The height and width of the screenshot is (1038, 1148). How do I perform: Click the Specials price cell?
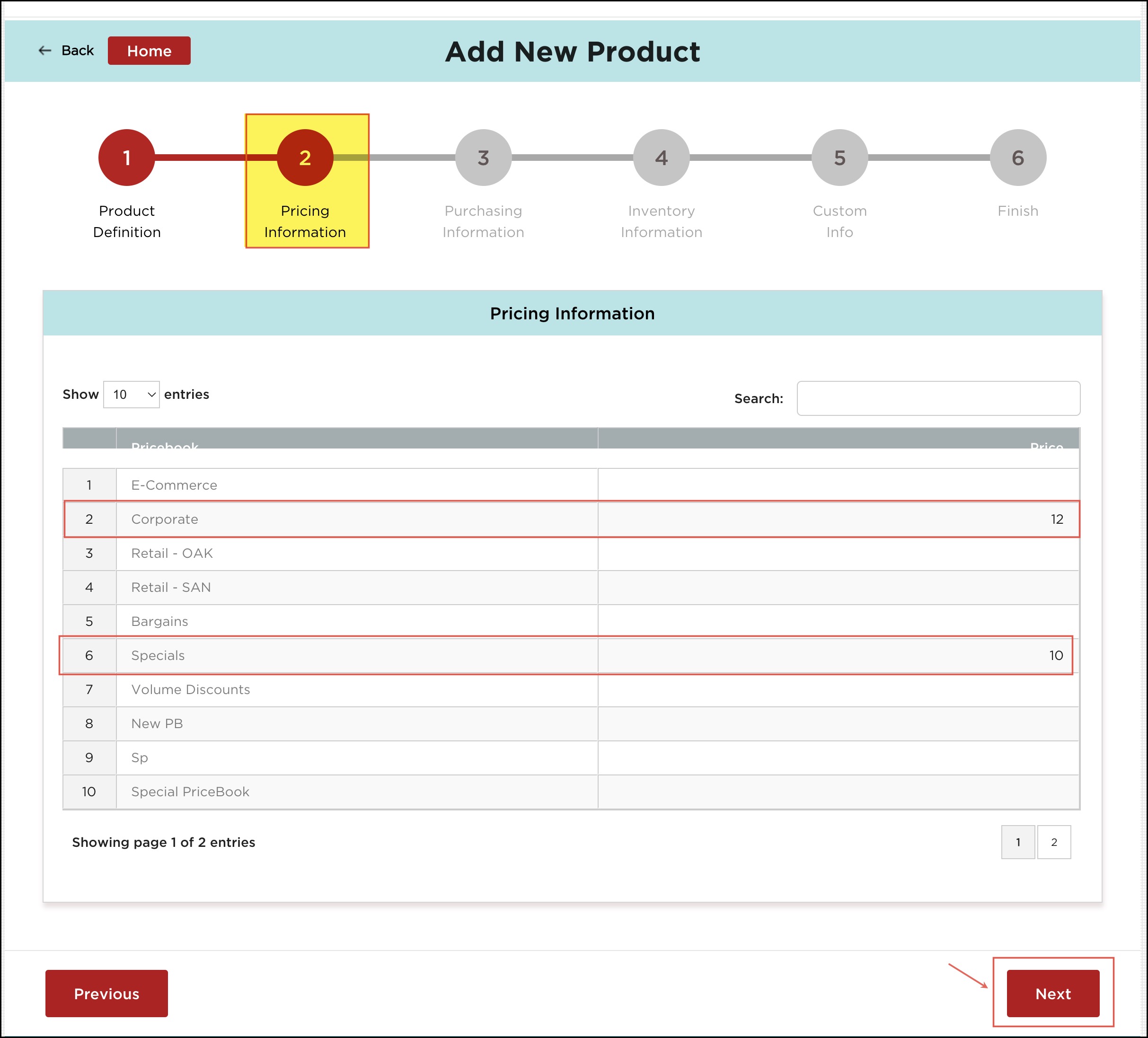pyautogui.click(x=838, y=655)
